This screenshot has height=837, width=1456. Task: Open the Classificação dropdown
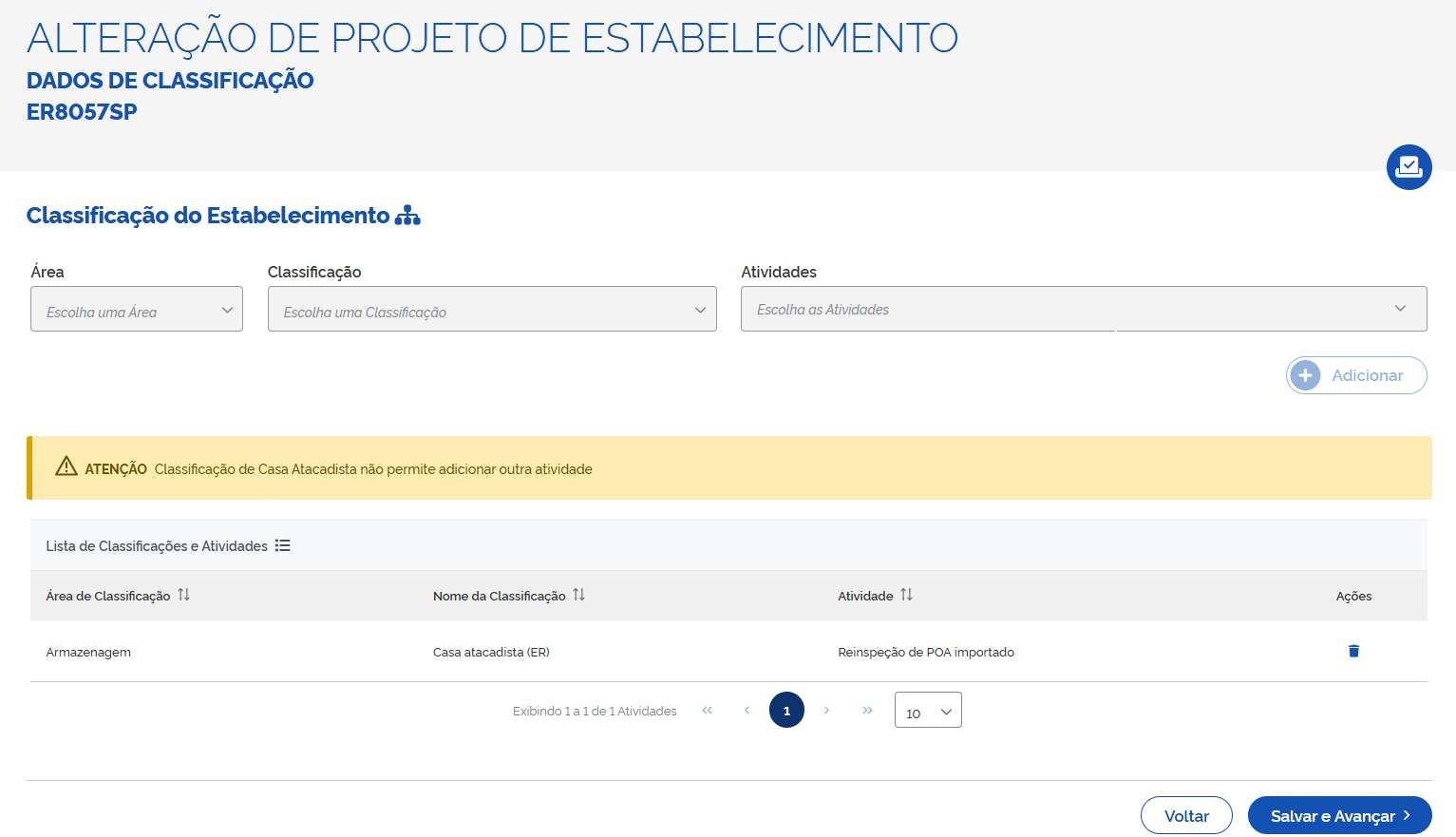point(492,310)
